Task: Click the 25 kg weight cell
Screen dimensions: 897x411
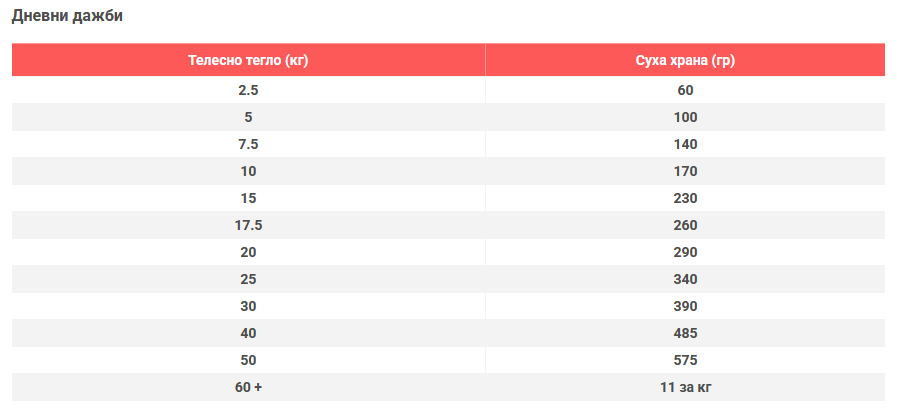Action: pyautogui.click(x=248, y=279)
